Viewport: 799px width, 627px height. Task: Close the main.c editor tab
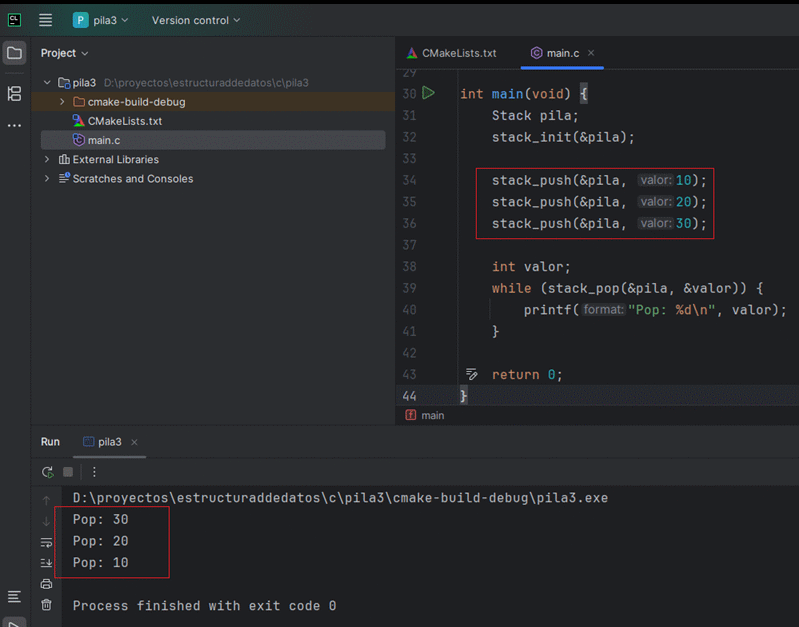[591, 53]
